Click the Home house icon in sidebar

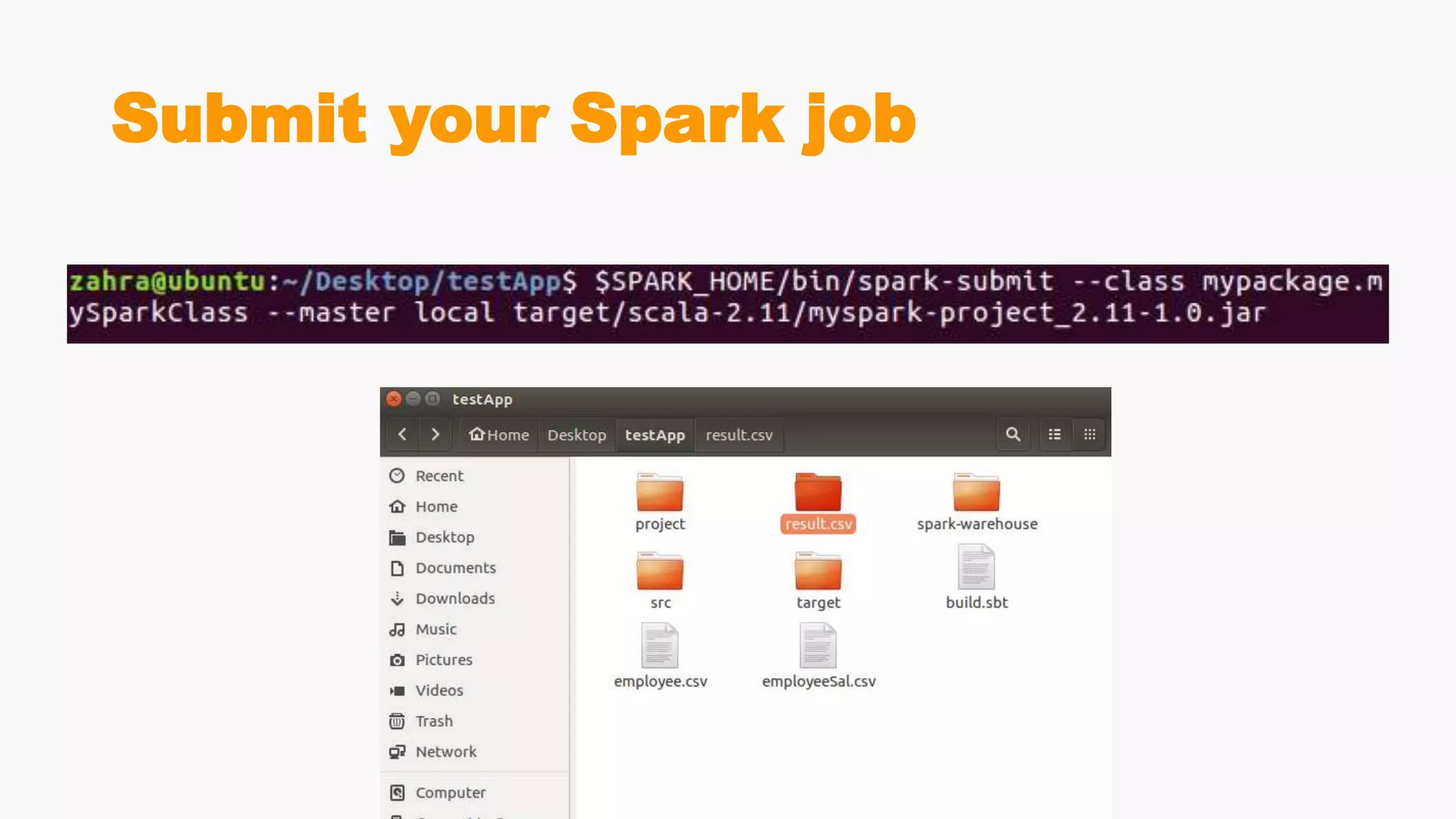[397, 506]
